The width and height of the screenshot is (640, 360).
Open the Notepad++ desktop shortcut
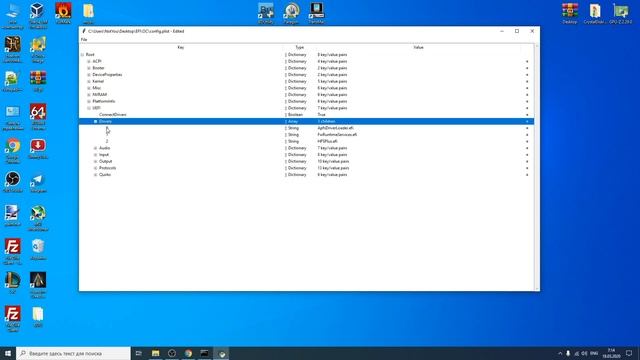[x=13, y=81]
